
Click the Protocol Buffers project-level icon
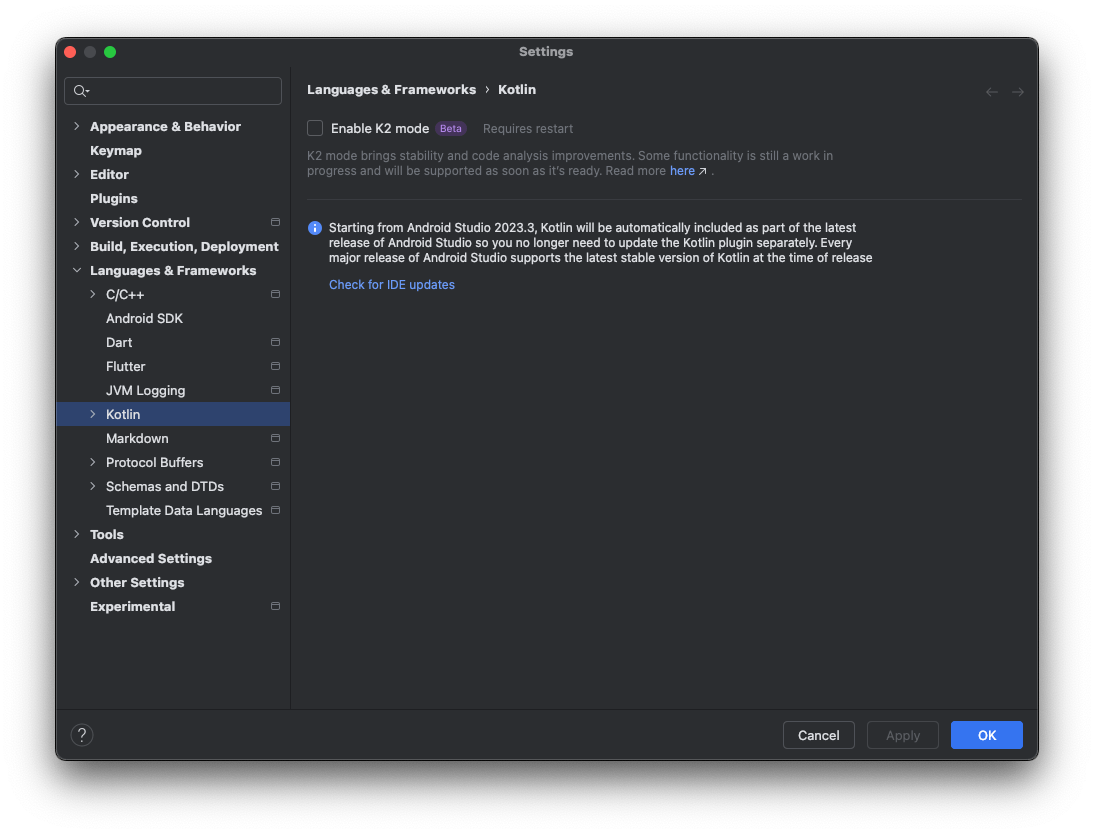tap(276, 462)
